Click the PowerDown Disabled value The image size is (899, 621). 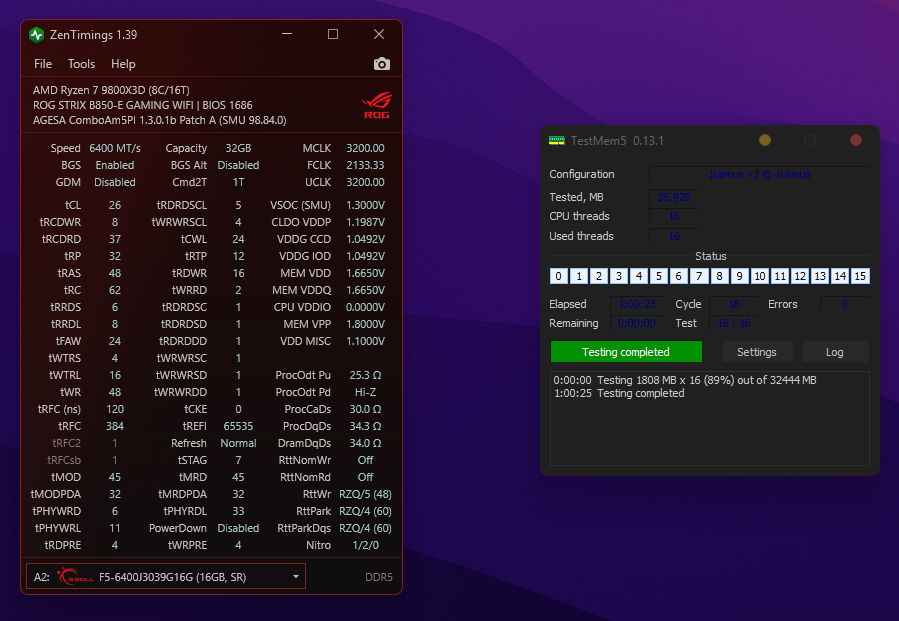coord(238,528)
